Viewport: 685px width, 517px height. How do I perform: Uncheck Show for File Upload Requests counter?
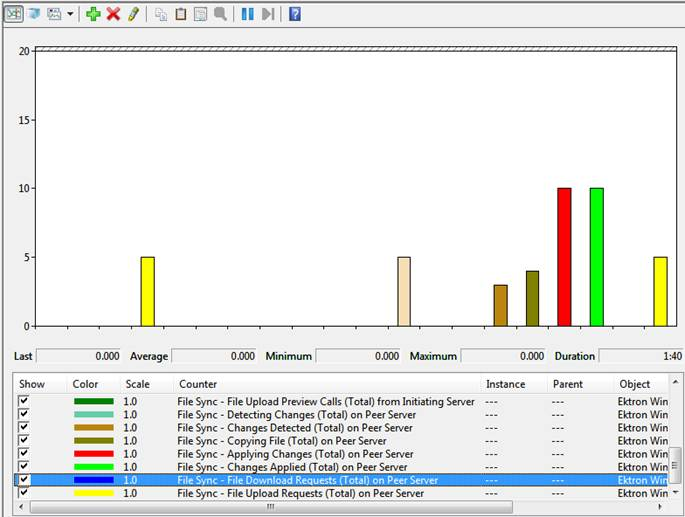[x=23, y=493]
